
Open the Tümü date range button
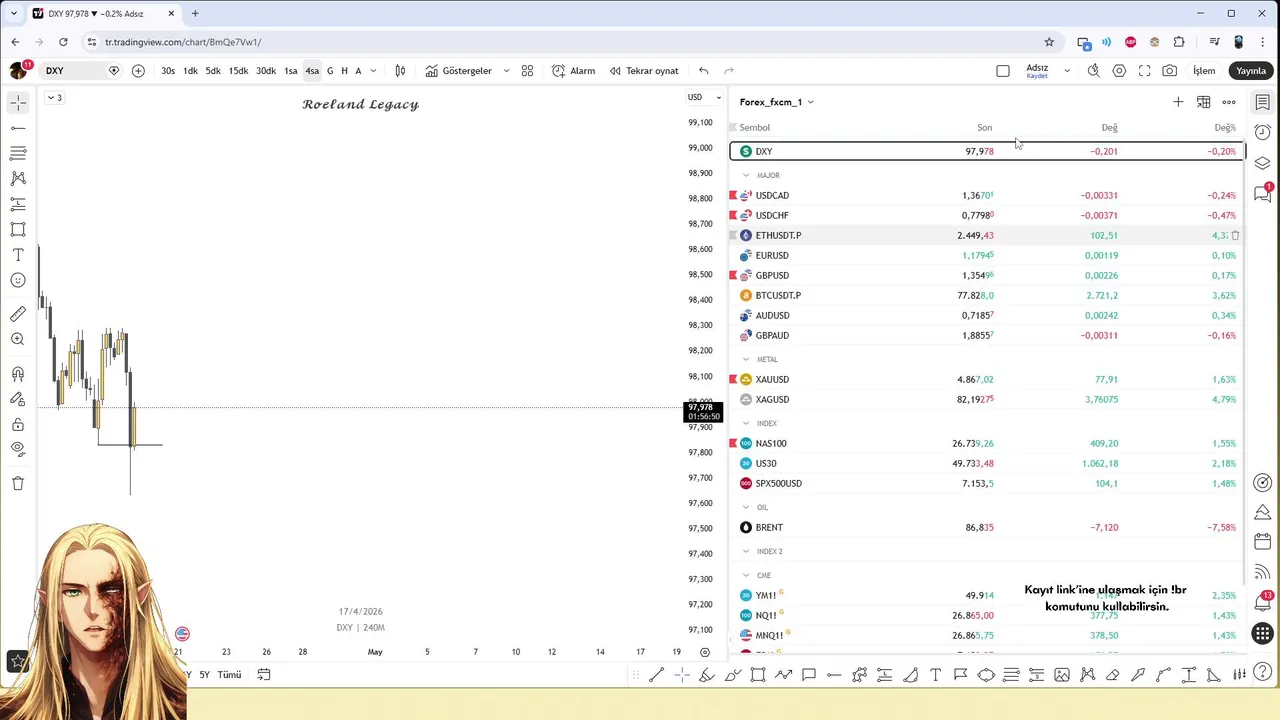click(x=229, y=675)
